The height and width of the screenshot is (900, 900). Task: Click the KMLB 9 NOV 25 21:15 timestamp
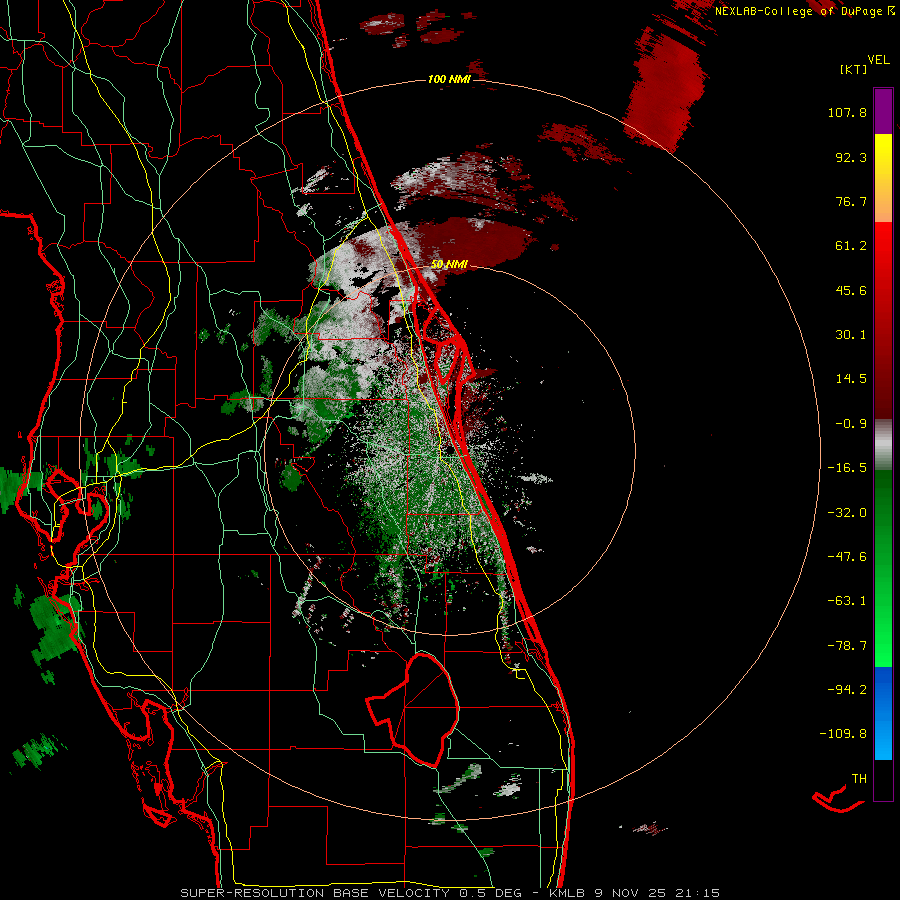pos(634,893)
